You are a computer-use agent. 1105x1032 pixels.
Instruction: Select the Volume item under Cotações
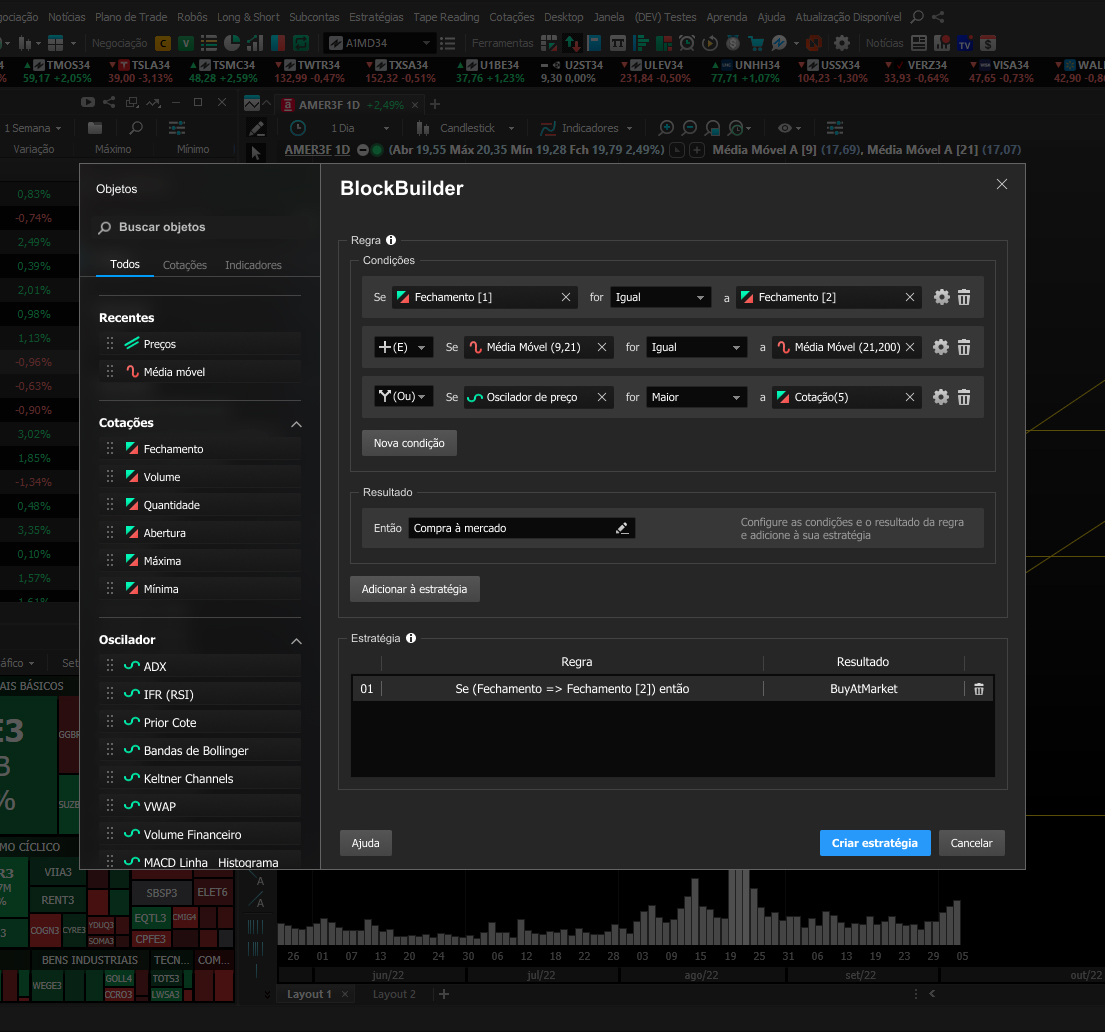pos(200,477)
